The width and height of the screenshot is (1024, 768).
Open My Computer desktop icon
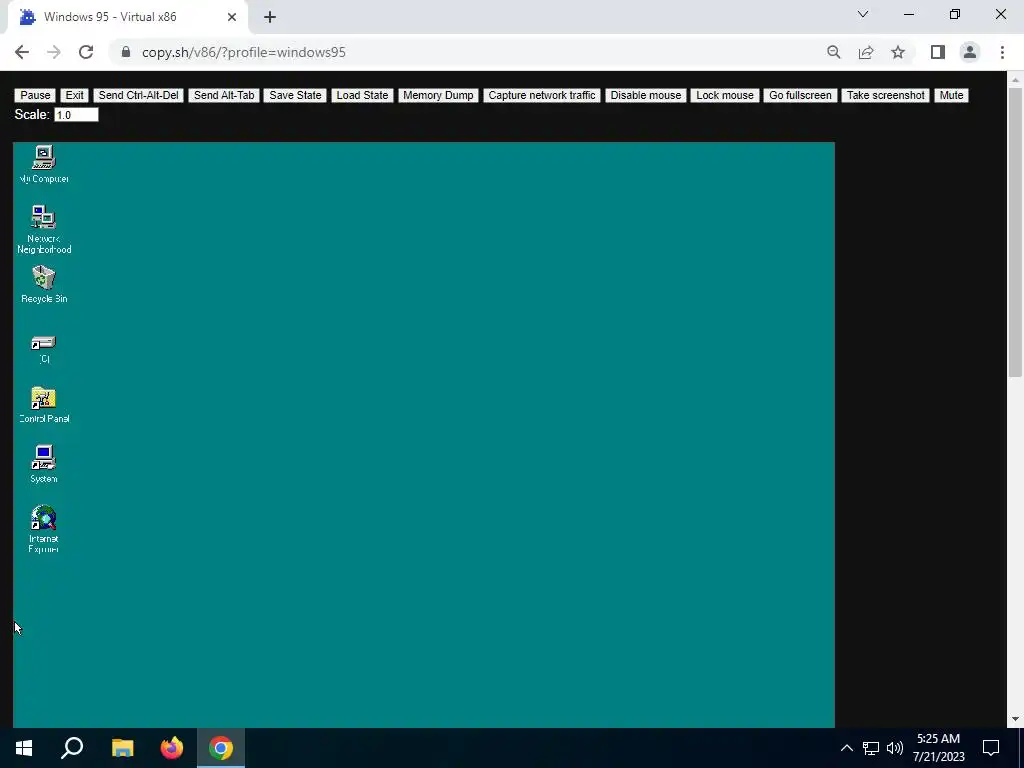click(x=44, y=164)
